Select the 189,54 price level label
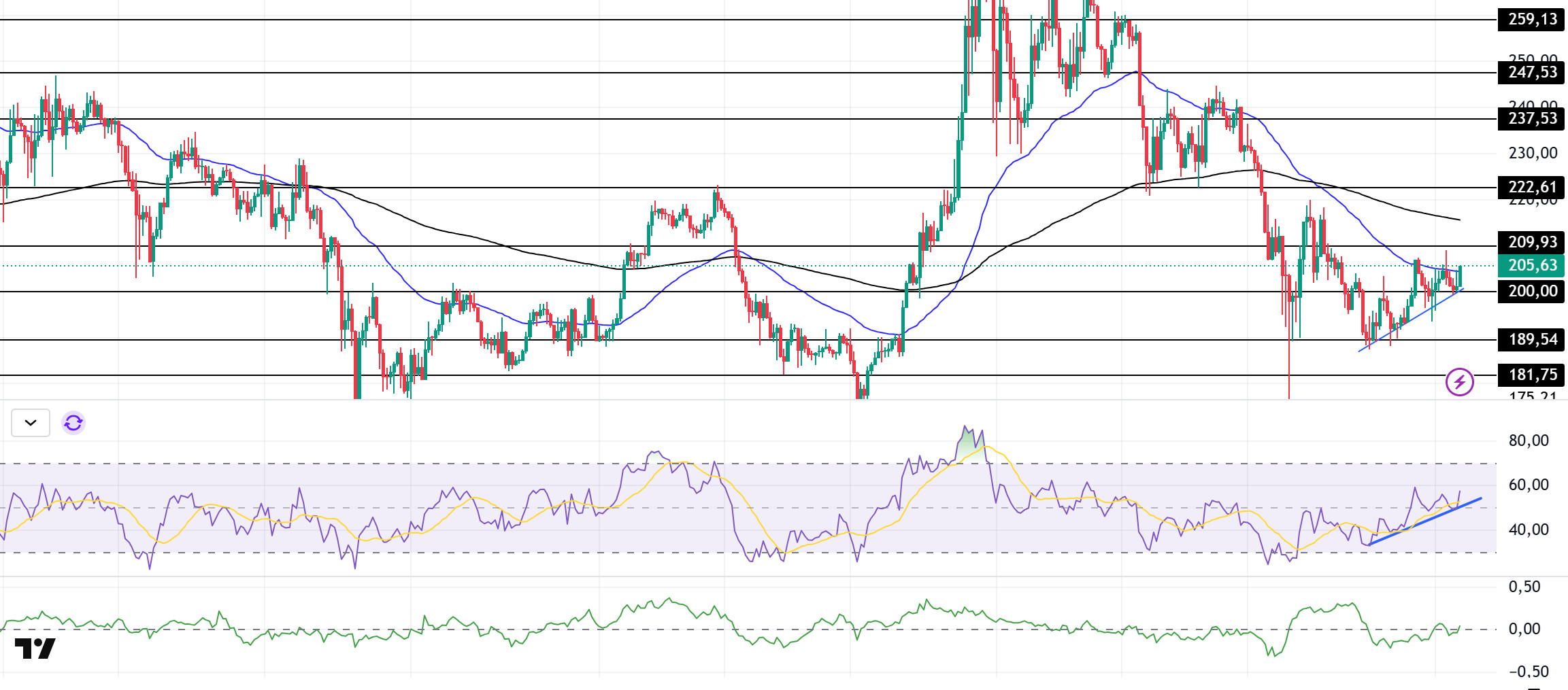This screenshot has width=1568, height=690. pyautogui.click(x=1531, y=340)
